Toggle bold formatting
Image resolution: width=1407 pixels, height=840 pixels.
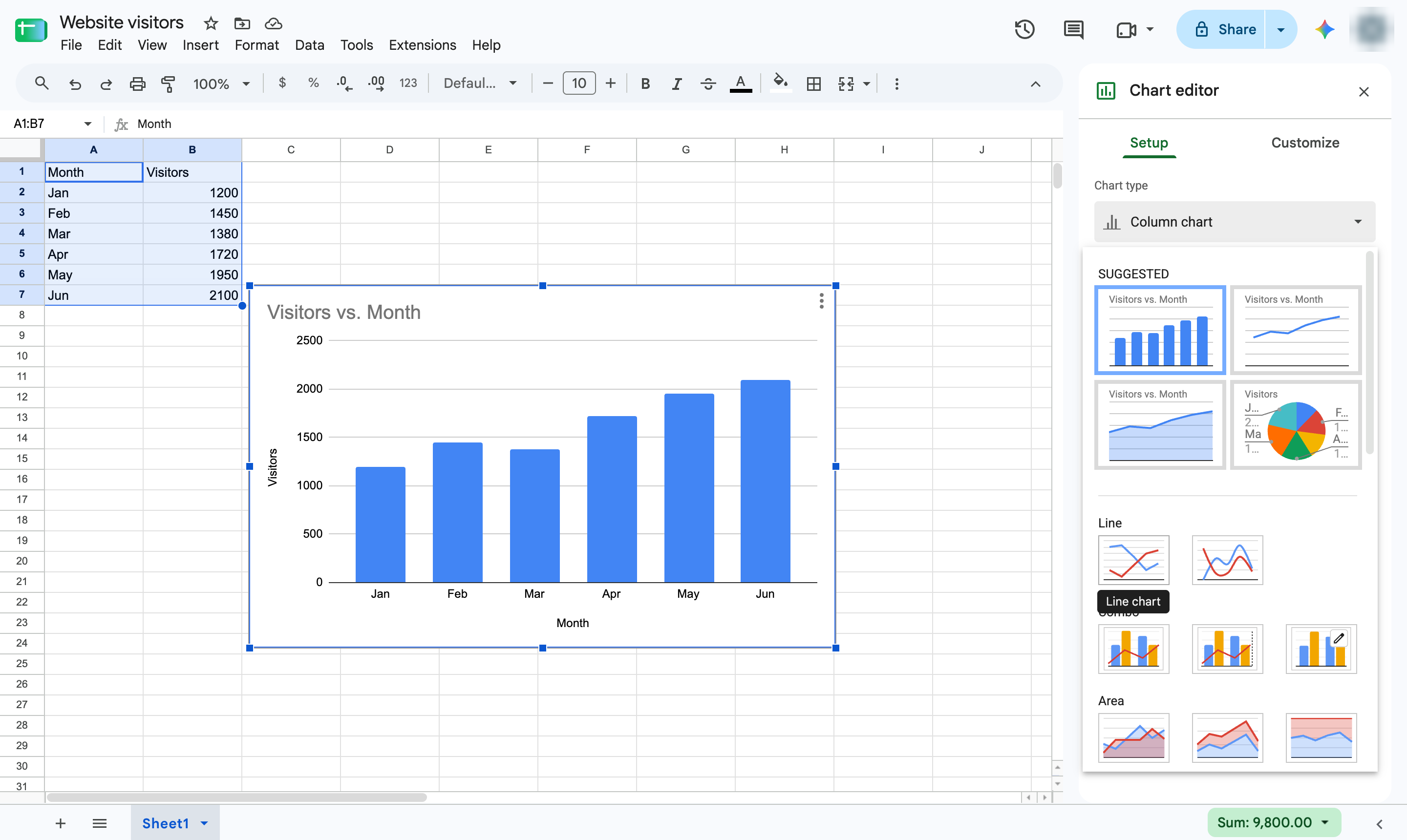coord(645,84)
